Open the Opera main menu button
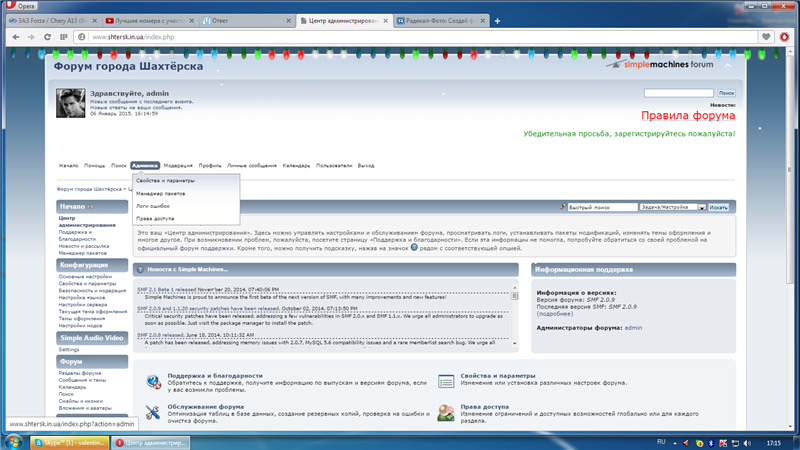Screen dimensions: 800x450 coord(21,6)
